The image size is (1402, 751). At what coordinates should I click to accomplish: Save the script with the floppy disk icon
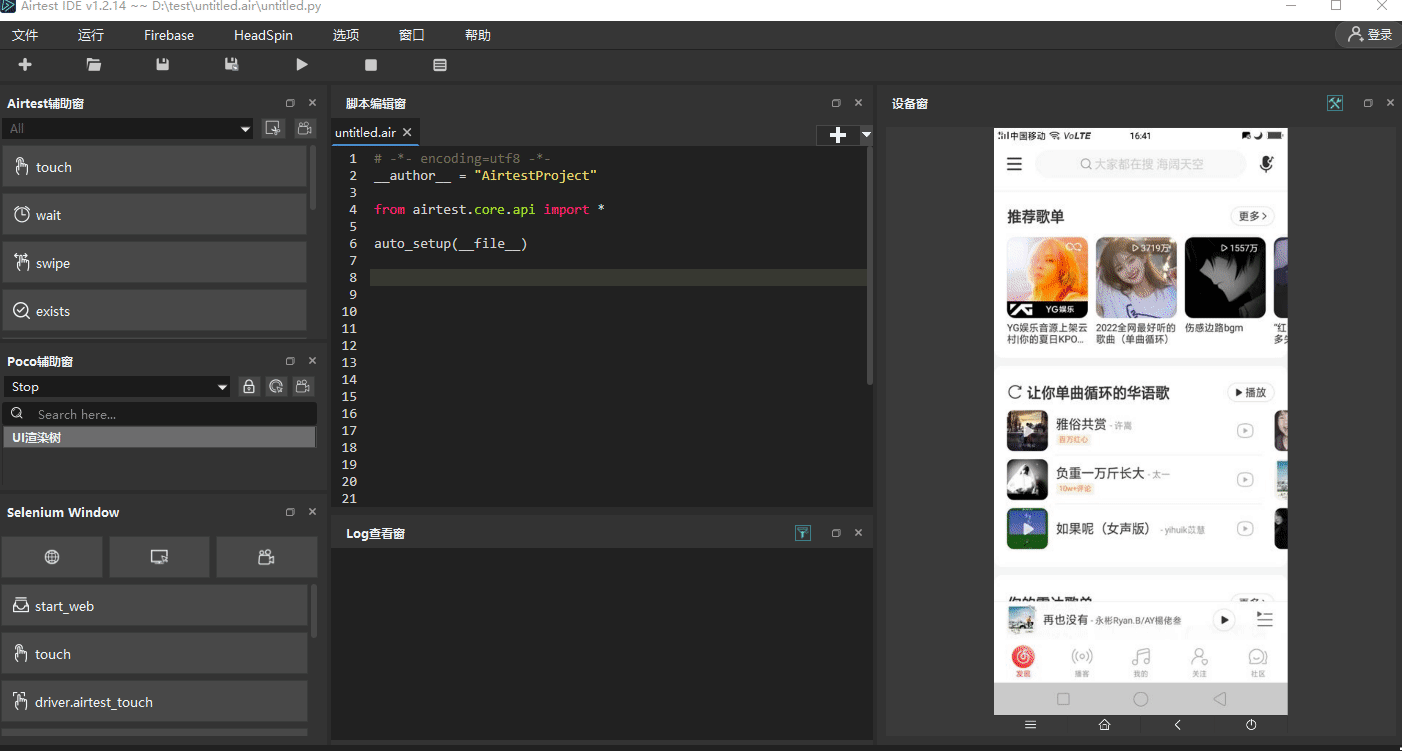[163, 65]
